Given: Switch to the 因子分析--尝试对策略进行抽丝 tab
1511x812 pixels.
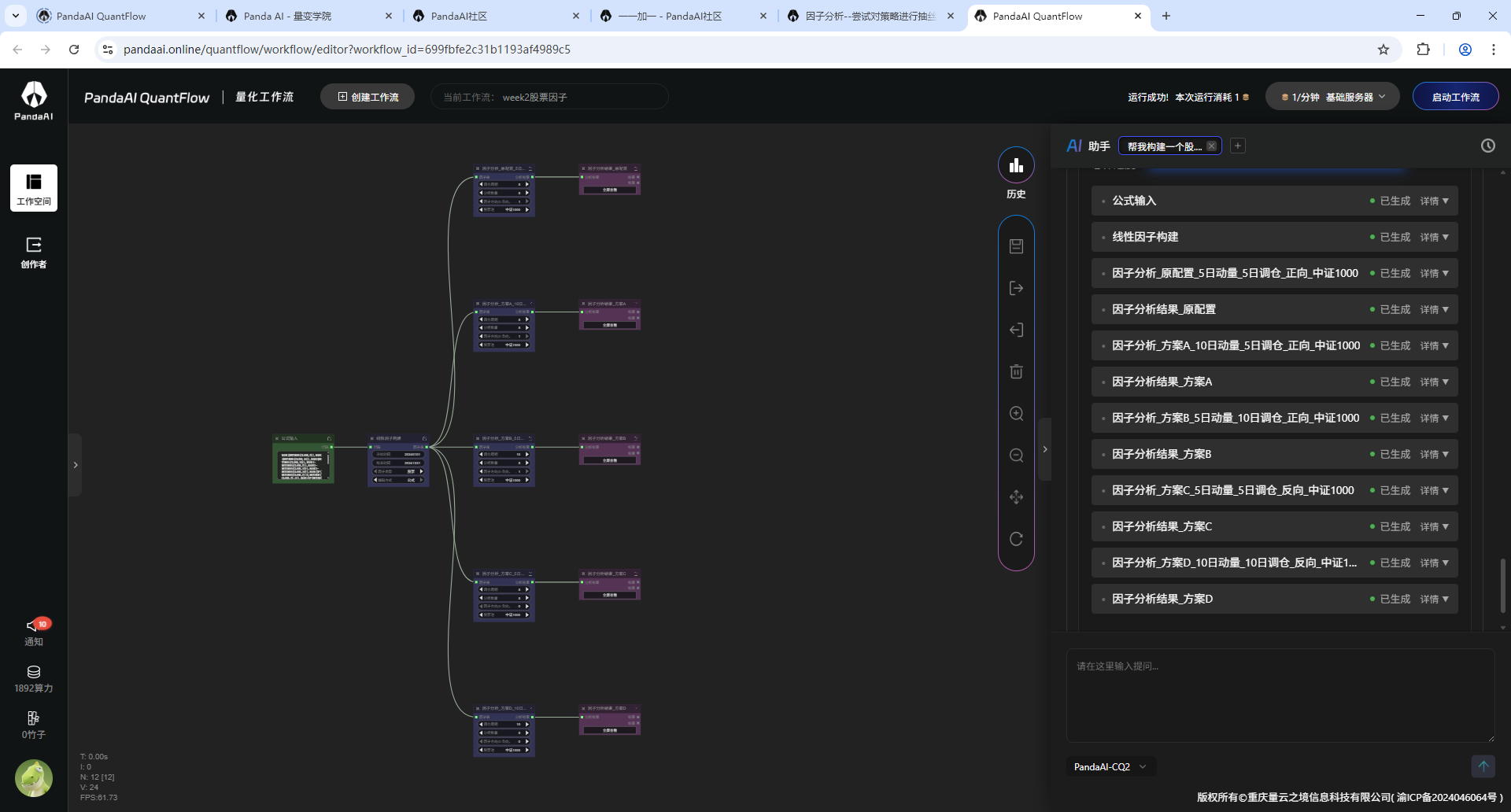Looking at the screenshot, I should (871, 16).
